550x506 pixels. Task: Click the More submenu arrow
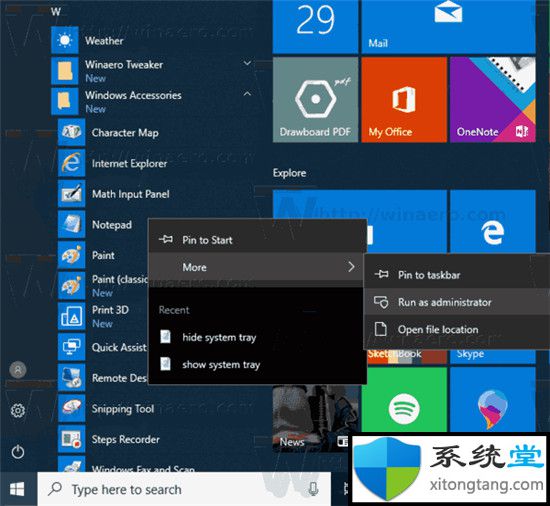[x=351, y=267]
